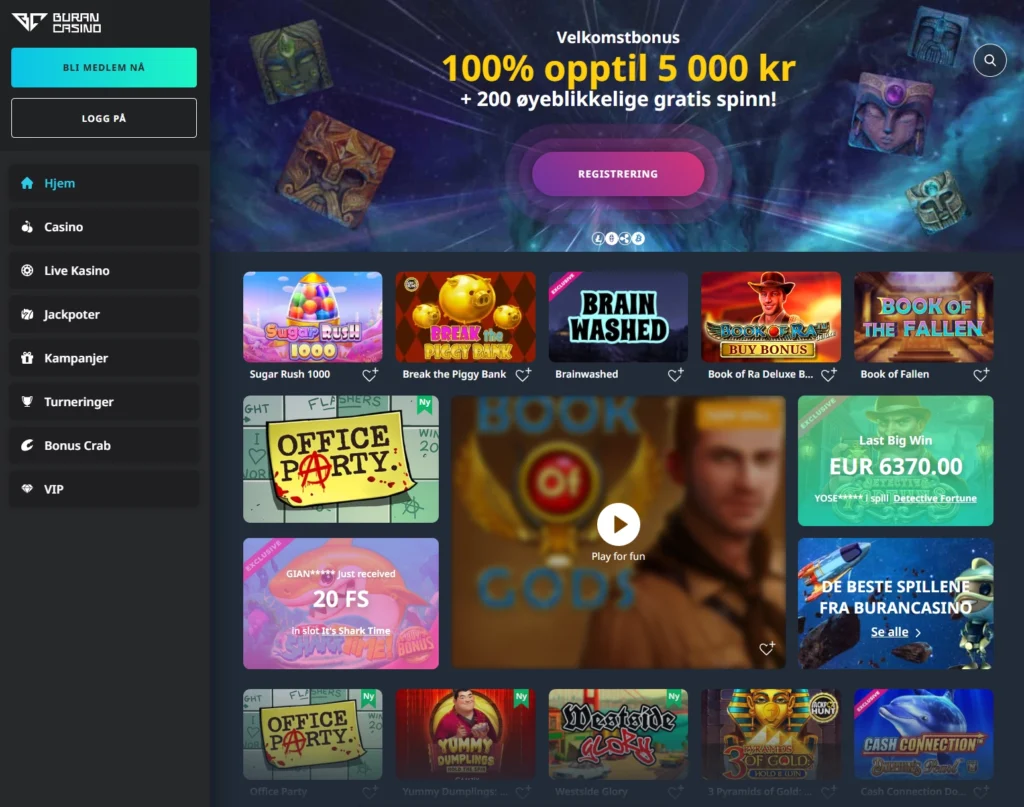Open the search magnifier icon
The width and height of the screenshot is (1024, 807).
pos(990,61)
